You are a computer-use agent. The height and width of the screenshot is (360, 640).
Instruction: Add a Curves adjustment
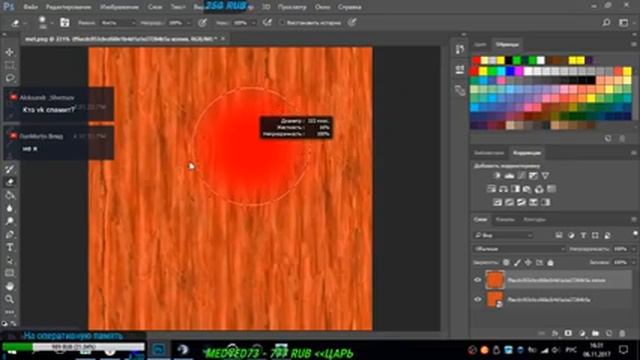521,176
